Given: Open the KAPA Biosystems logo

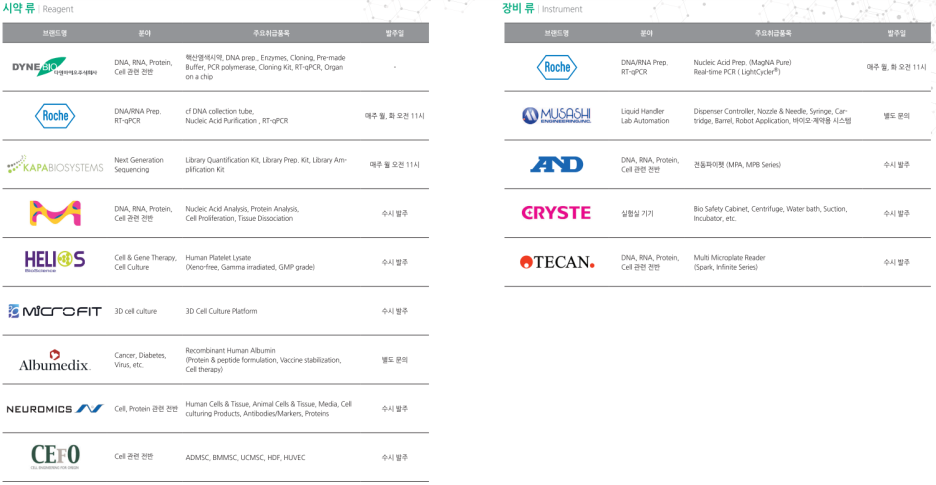Looking at the screenshot, I should [55, 165].
